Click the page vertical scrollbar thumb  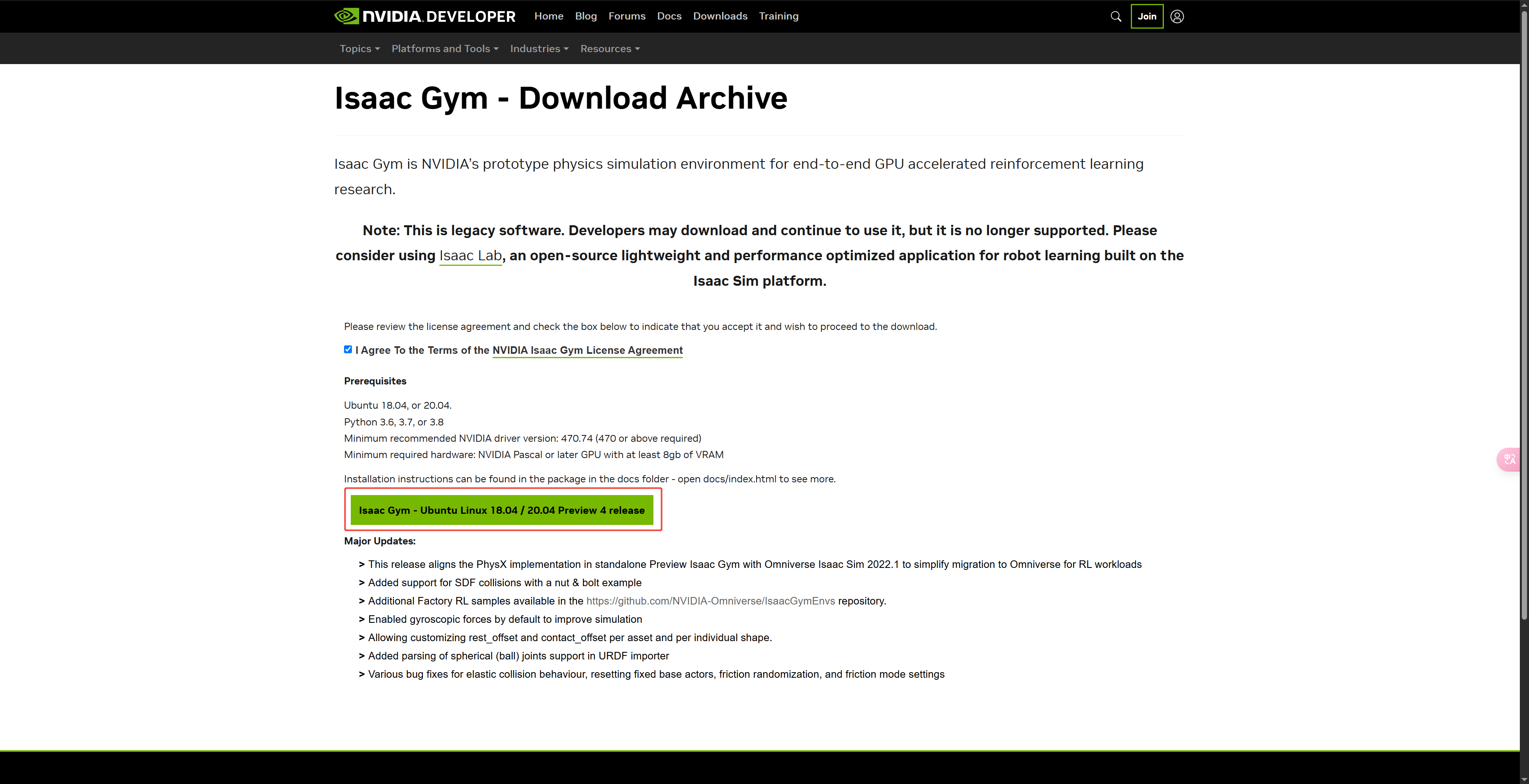pyautogui.click(x=1524, y=314)
